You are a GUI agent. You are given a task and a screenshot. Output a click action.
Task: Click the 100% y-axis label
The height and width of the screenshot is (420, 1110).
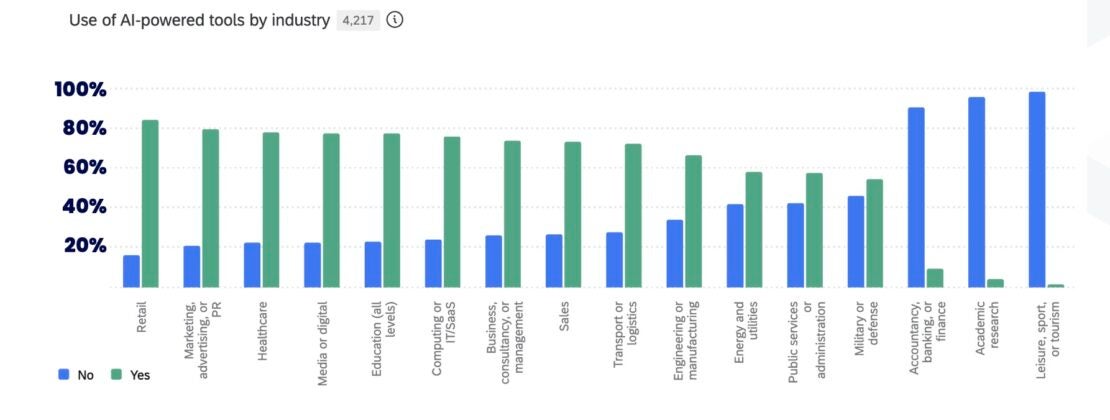click(80, 90)
